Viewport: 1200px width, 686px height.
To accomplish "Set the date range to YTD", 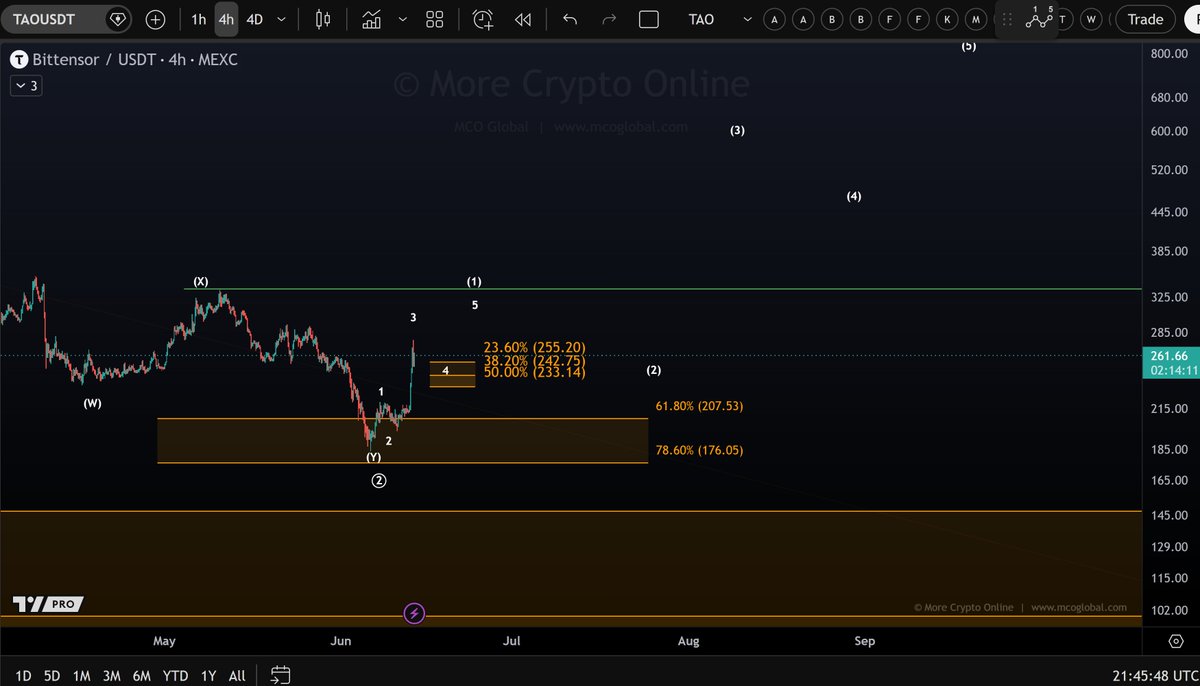I will [x=176, y=675].
